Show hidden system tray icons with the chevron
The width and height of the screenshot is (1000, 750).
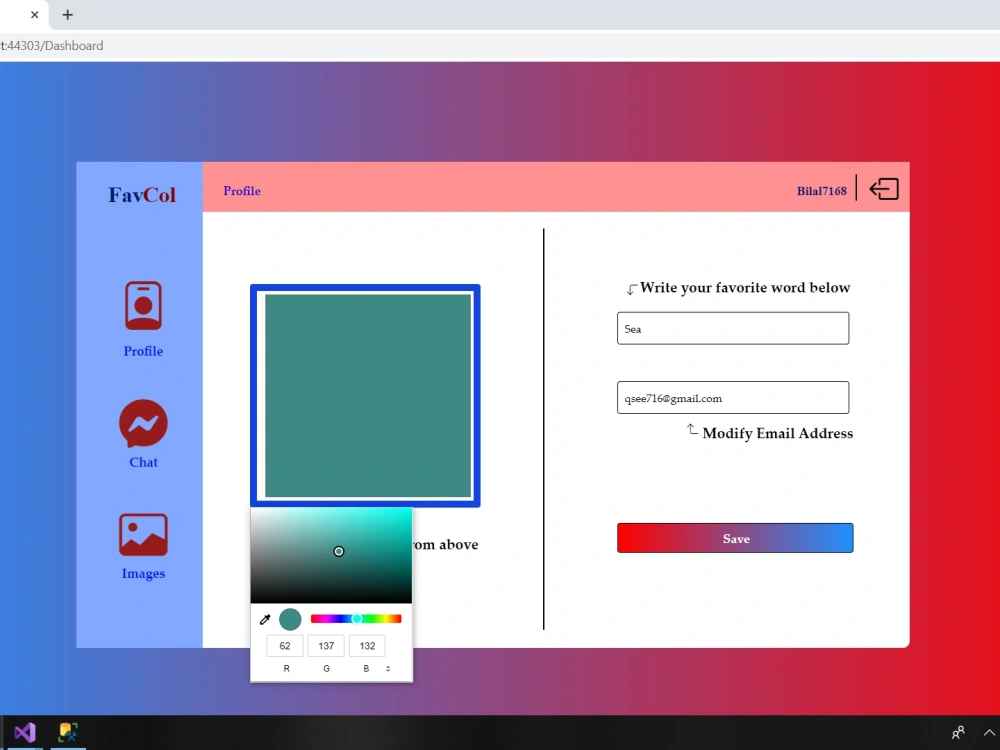(x=989, y=733)
